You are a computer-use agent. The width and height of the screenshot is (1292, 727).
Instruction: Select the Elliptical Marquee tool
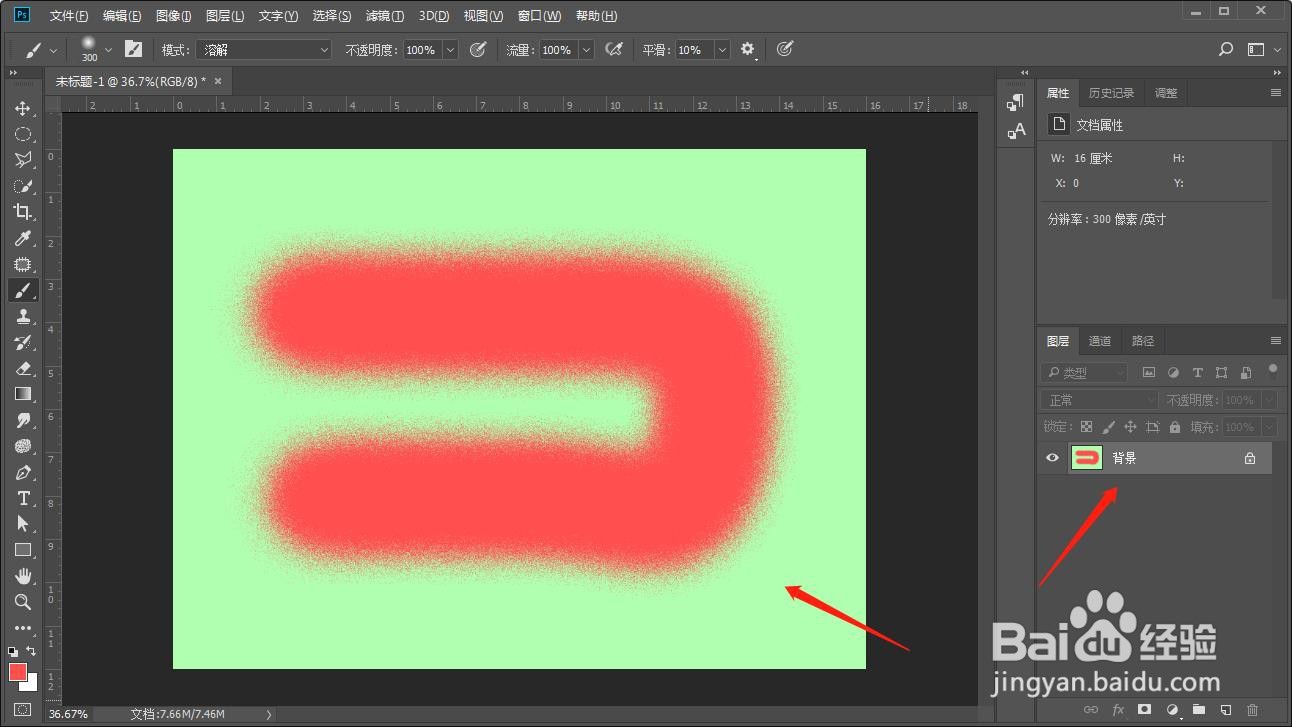(23, 134)
